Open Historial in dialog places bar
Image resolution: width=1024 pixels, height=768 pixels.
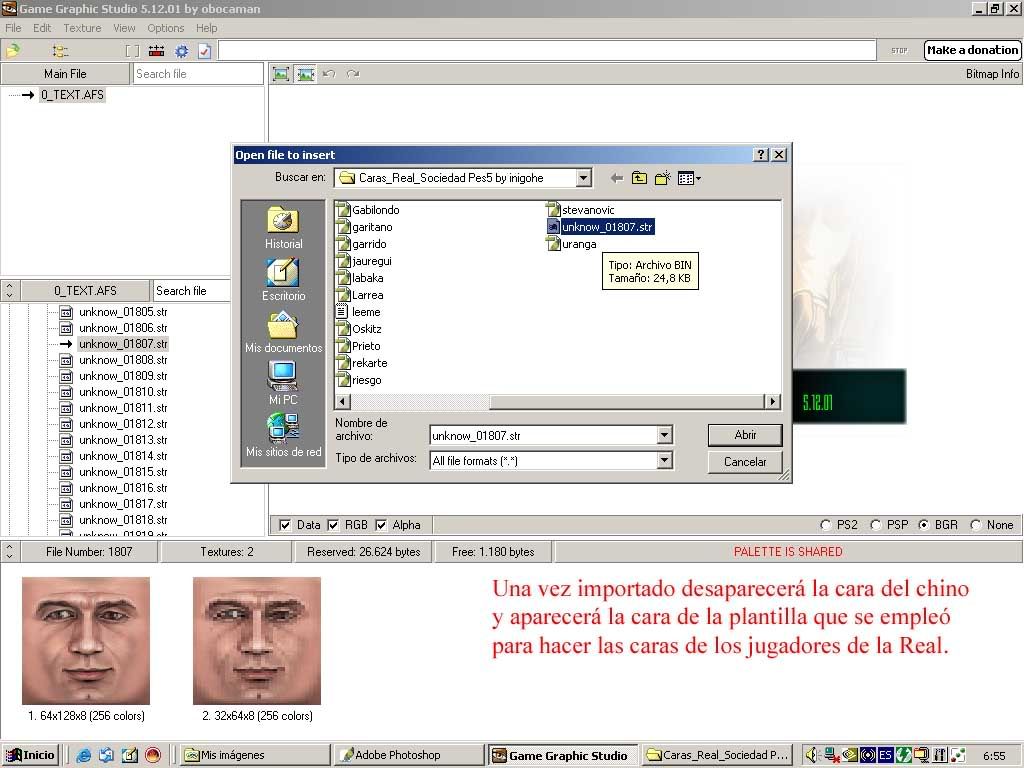pyautogui.click(x=283, y=228)
